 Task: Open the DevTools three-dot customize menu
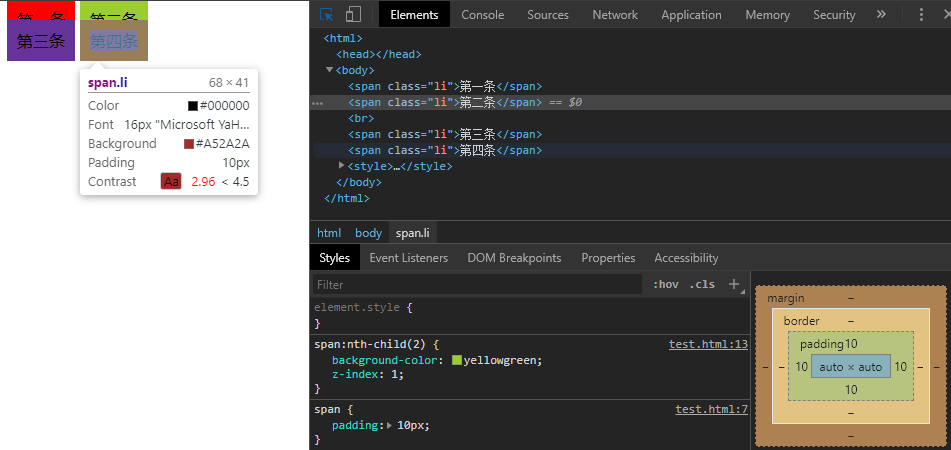(x=921, y=15)
